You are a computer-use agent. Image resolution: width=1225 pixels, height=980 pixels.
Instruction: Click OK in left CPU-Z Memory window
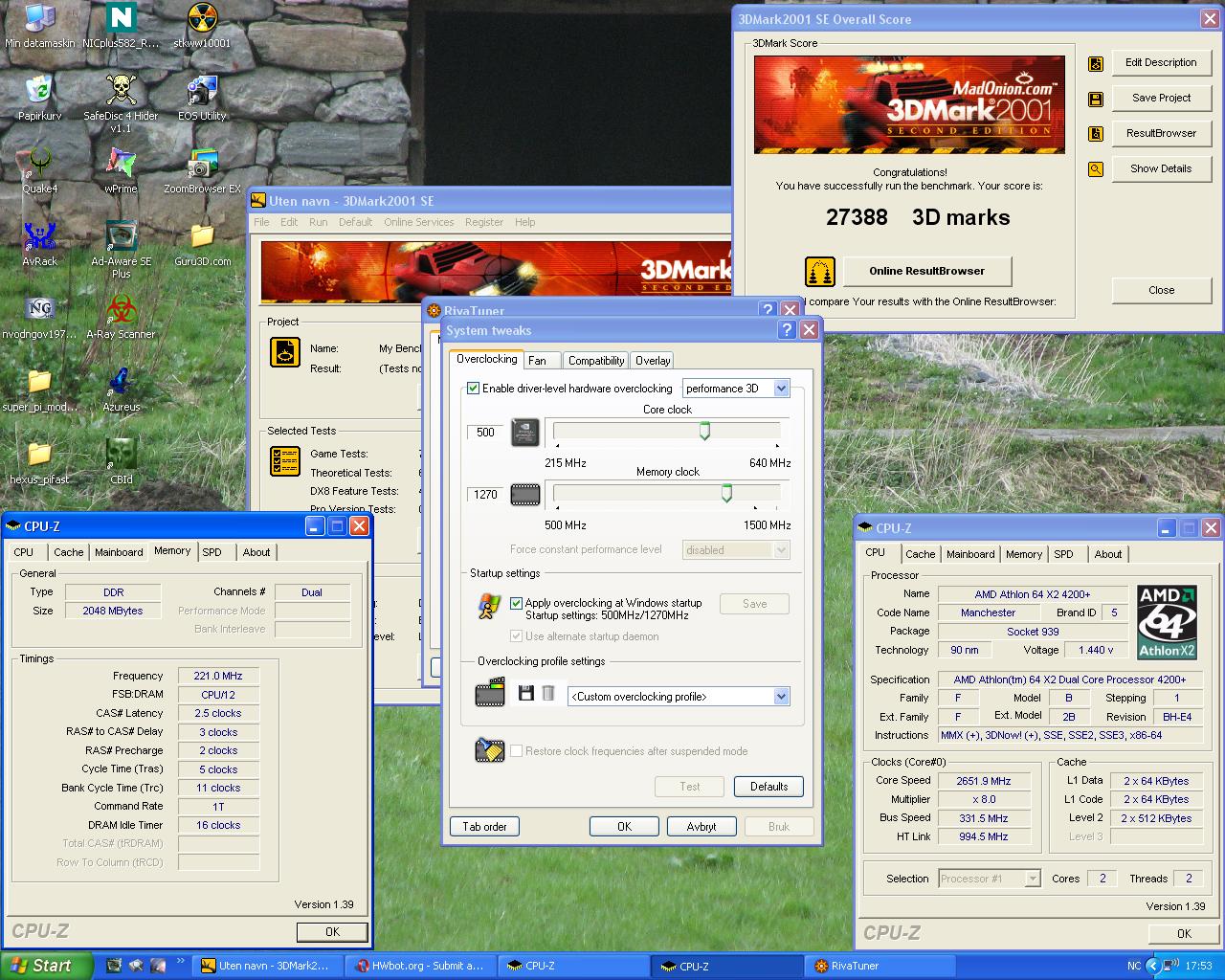tap(332, 931)
